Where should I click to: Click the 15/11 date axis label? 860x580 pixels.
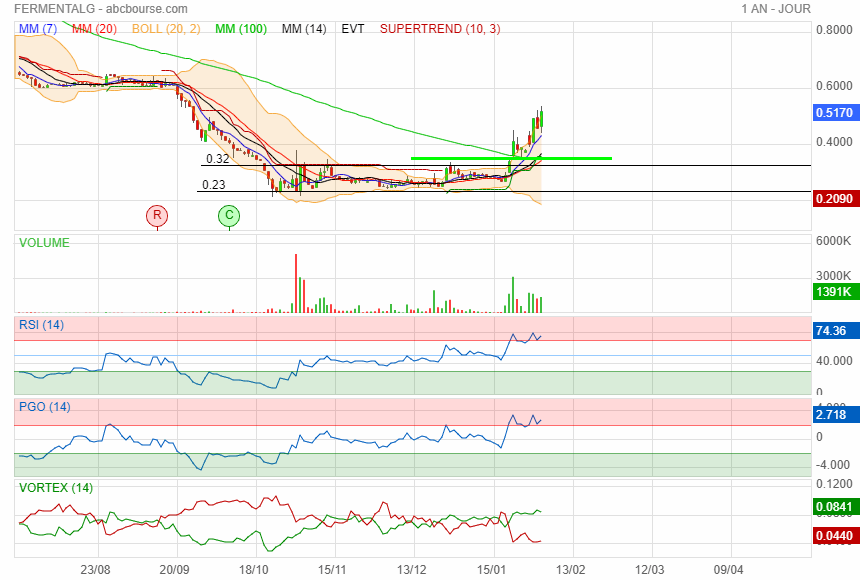pyautogui.click(x=332, y=570)
